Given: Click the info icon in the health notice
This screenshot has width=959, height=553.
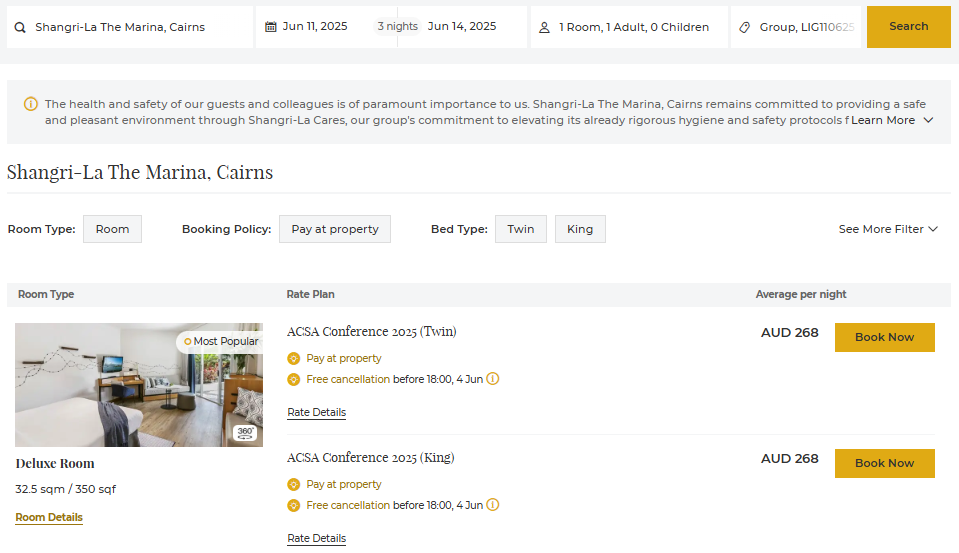Looking at the screenshot, I should 31,104.
